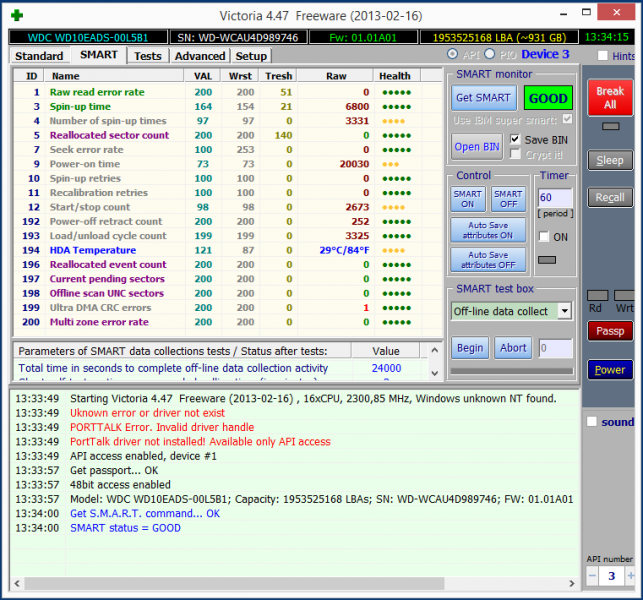Select the API radio button

click(453, 54)
